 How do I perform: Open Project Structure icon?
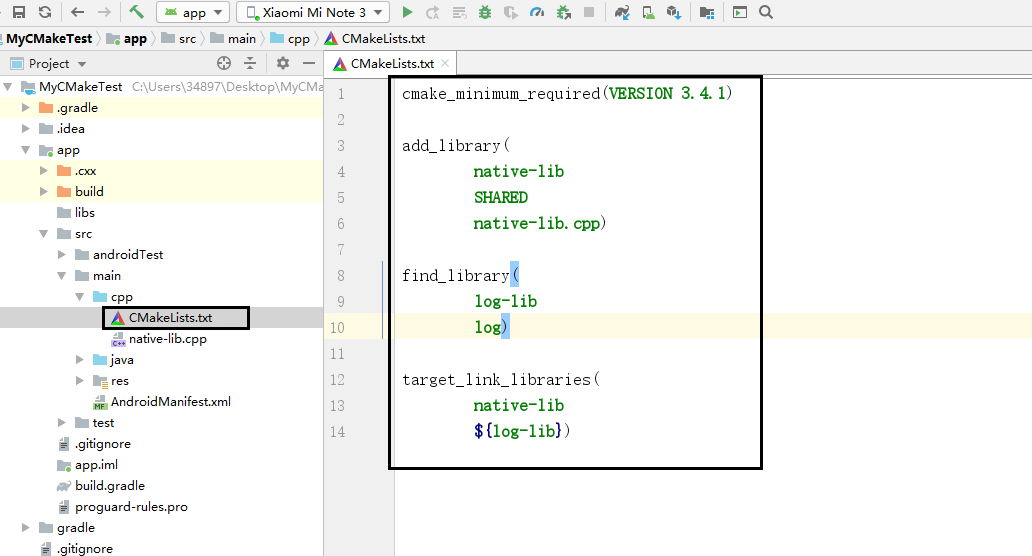pyautogui.click(x=707, y=12)
